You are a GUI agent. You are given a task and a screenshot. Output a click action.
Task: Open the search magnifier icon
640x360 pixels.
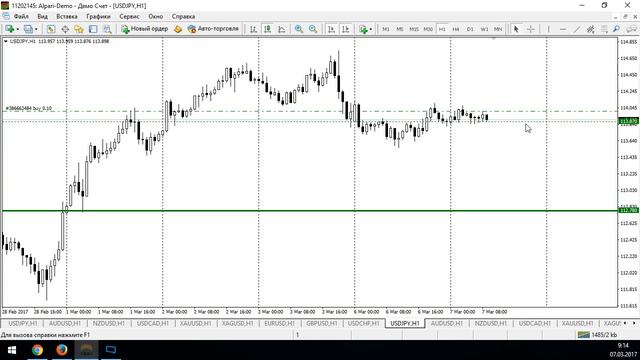[x=616, y=29]
